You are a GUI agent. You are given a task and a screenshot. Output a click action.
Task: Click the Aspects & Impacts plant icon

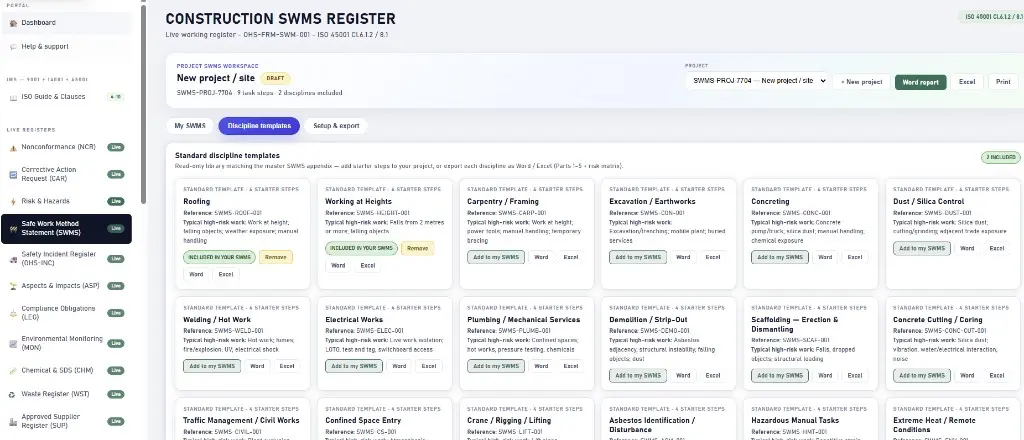14,286
